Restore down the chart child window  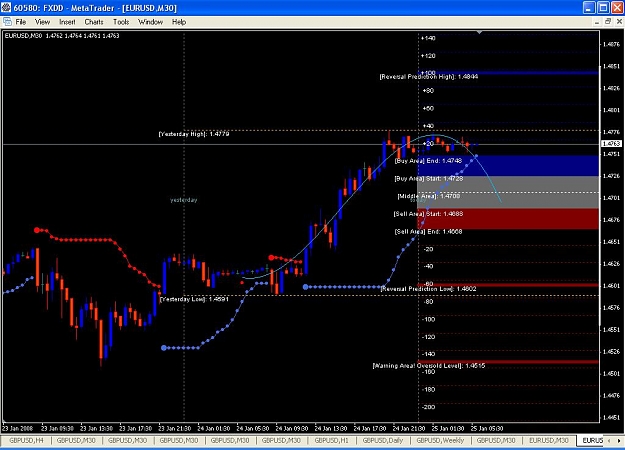(x=608, y=22)
